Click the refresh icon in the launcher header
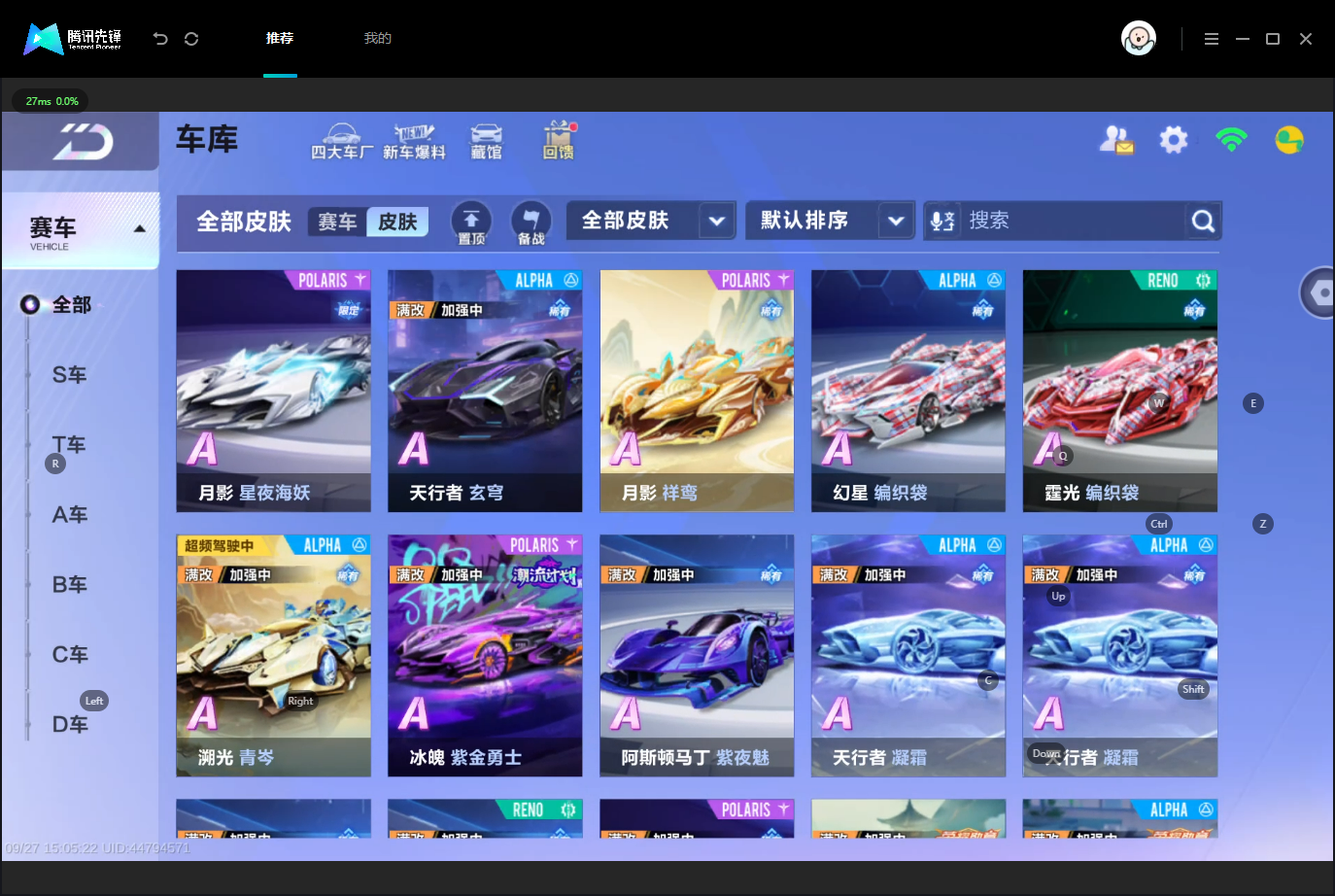Viewport: 1335px width, 896px height. coord(191,39)
